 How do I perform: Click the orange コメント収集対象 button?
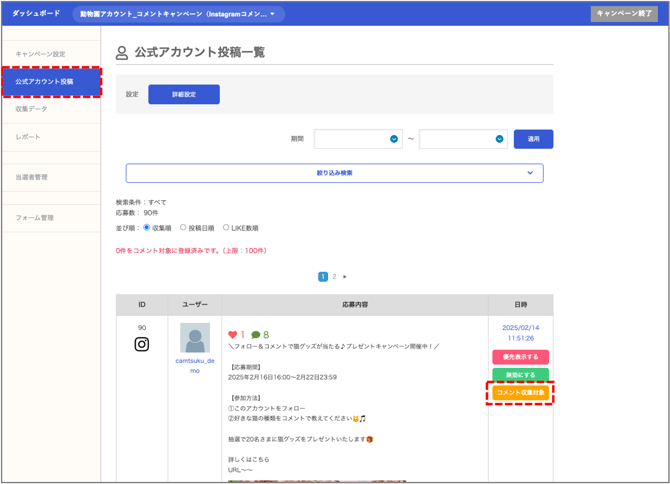click(520, 393)
